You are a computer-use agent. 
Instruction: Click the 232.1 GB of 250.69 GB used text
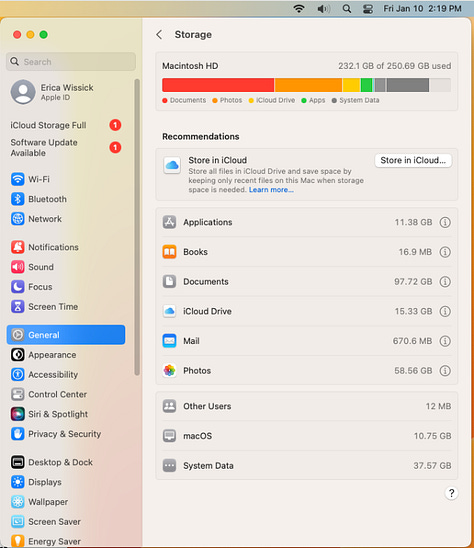click(x=394, y=66)
